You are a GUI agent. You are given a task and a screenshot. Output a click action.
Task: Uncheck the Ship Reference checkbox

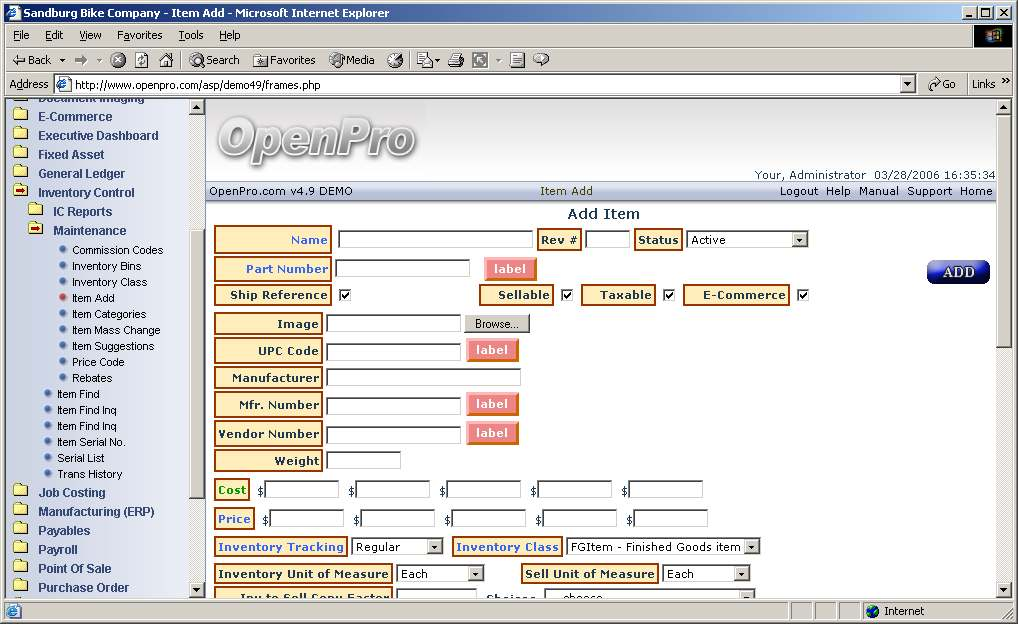(x=345, y=295)
